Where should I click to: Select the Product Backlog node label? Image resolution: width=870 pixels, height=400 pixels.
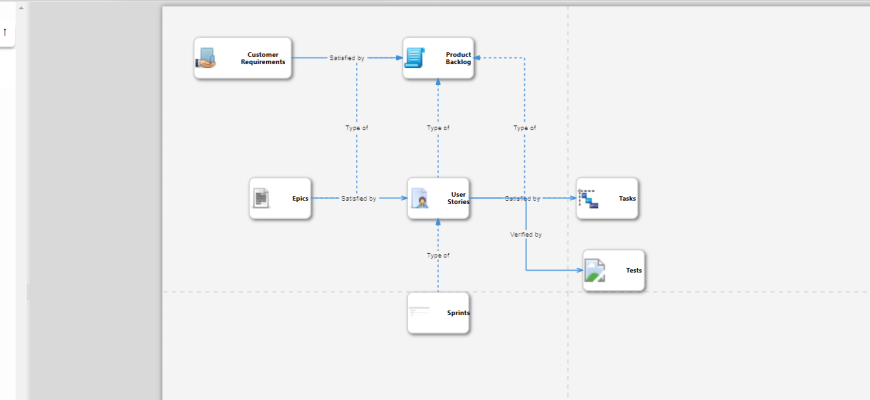(x=458, y=58)
